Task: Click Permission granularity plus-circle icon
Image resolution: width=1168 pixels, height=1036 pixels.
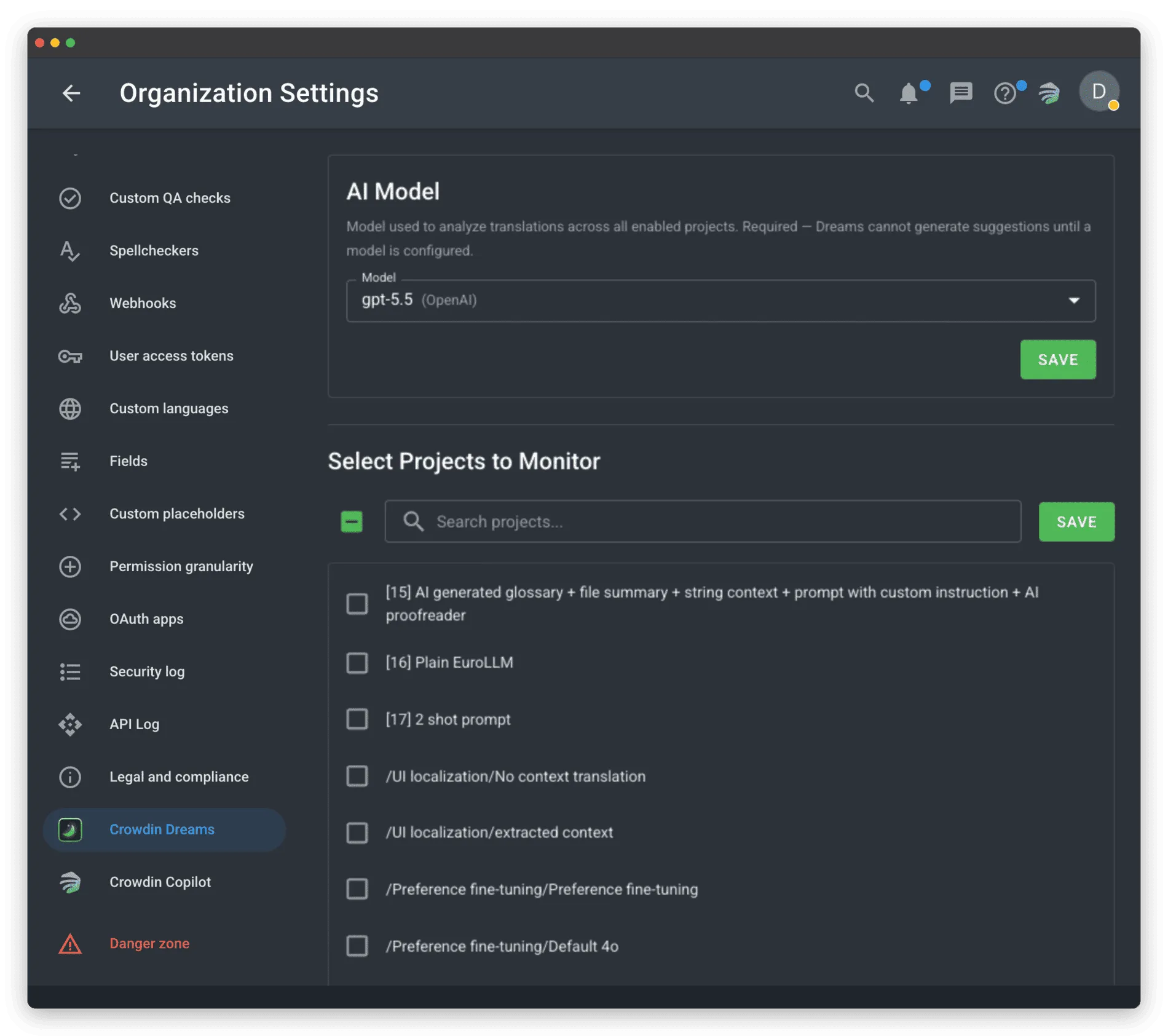Action: click(70, 566)
